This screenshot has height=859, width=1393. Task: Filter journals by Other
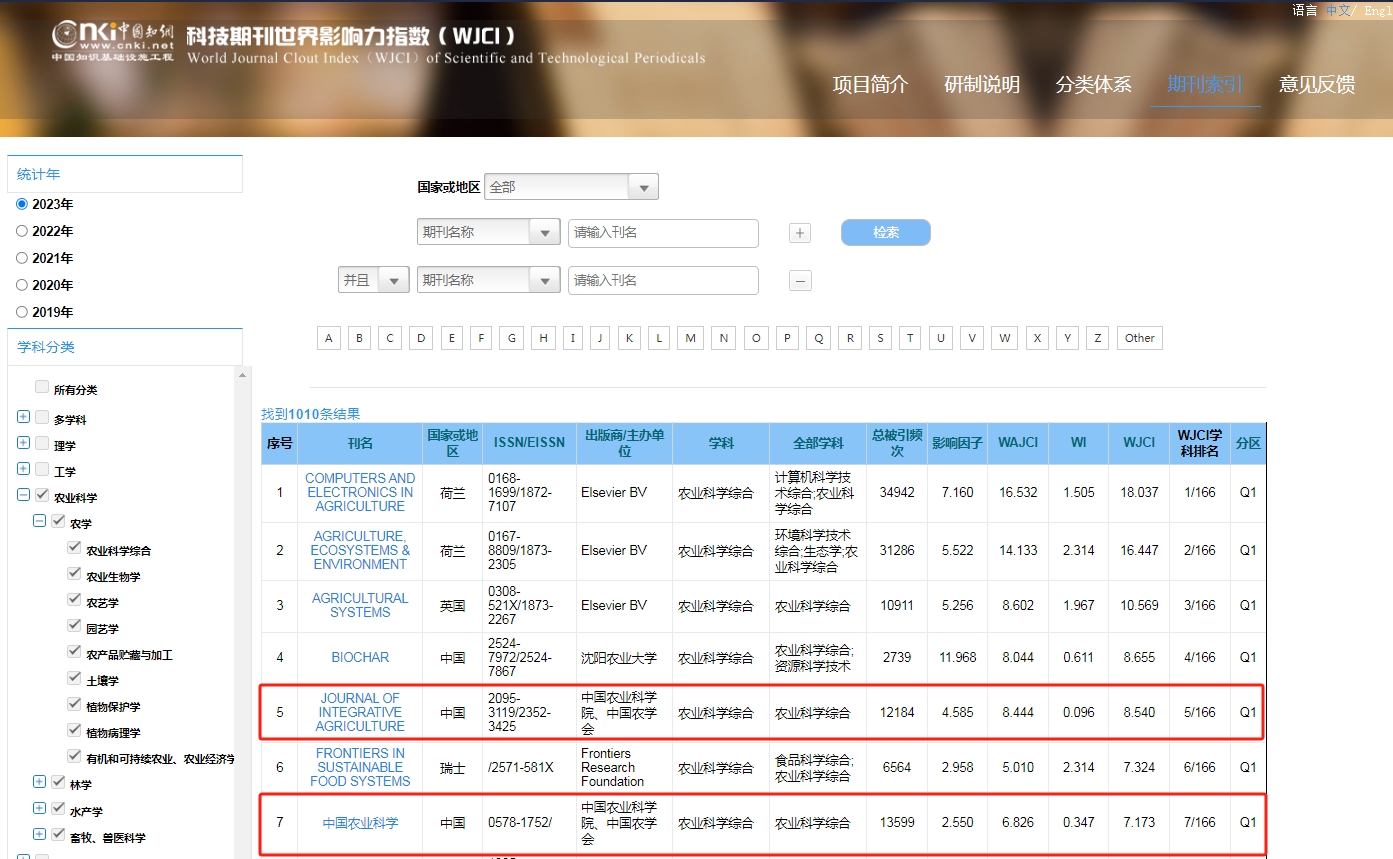click(1140, 338)
